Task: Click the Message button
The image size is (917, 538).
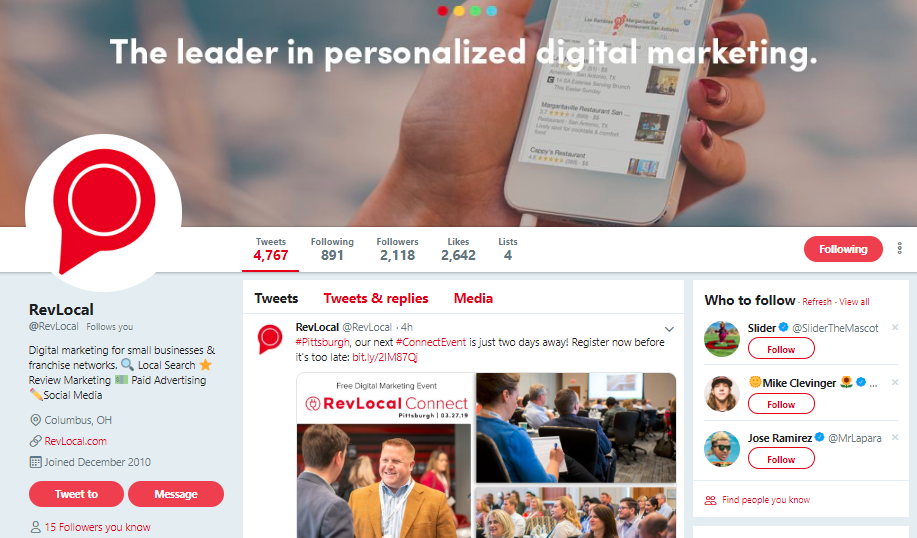Action: point(175,494)
